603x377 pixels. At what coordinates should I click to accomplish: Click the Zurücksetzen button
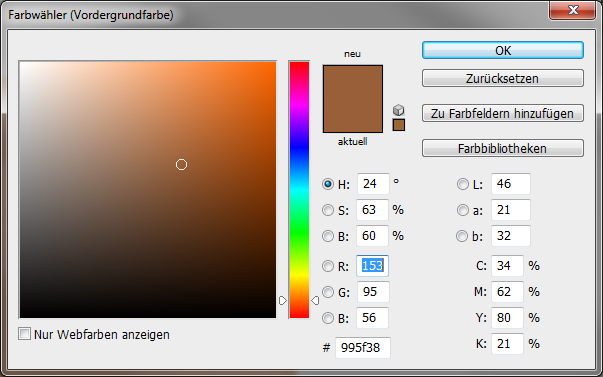[503, 78]
